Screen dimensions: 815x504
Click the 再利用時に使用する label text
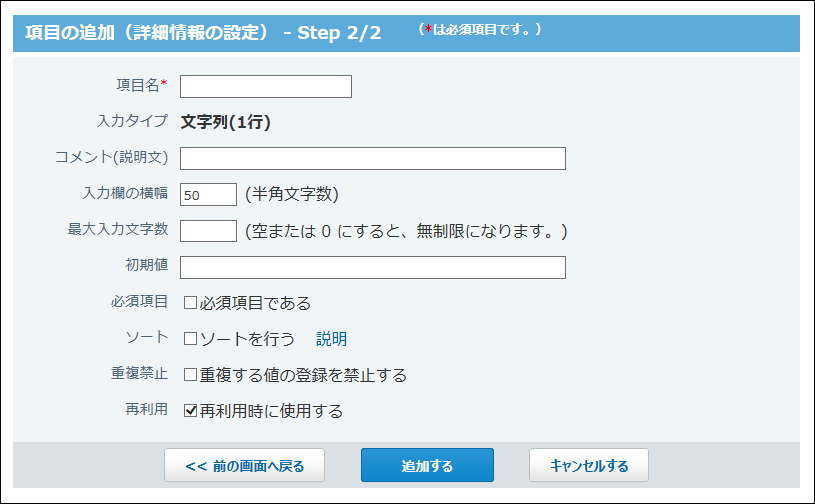point(271,411)
